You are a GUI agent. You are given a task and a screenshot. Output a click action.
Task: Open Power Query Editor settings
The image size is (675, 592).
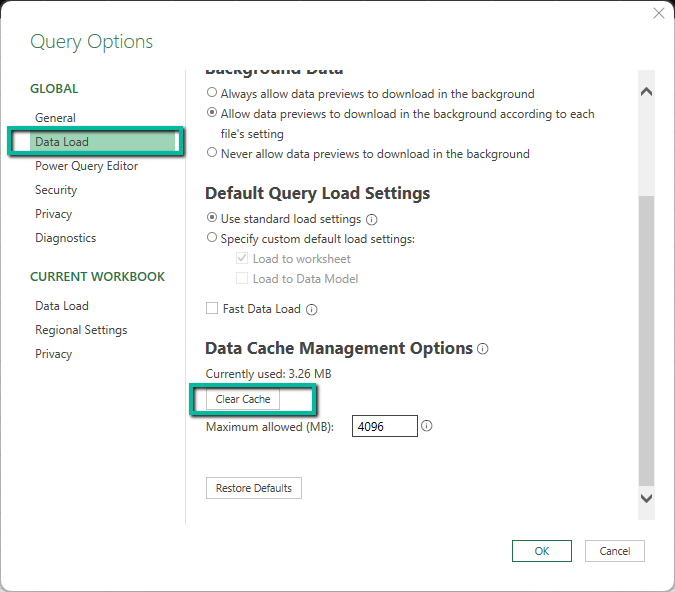tap(87, 166)
